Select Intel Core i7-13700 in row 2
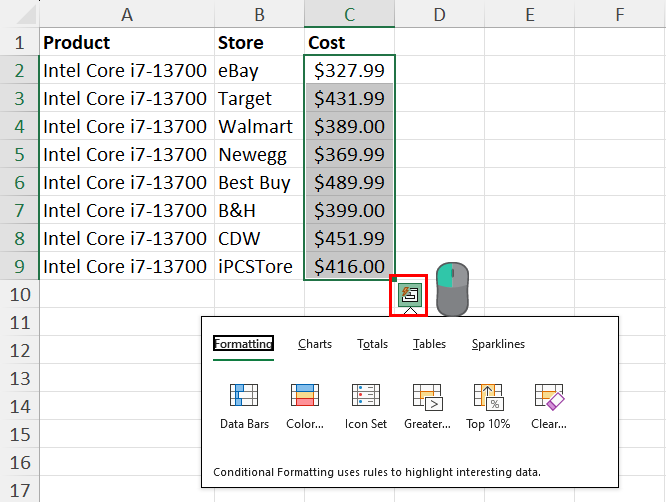Image resolution: width=666 pixels, height=502 pixels. pyautogui.click(x=127, y=71)
